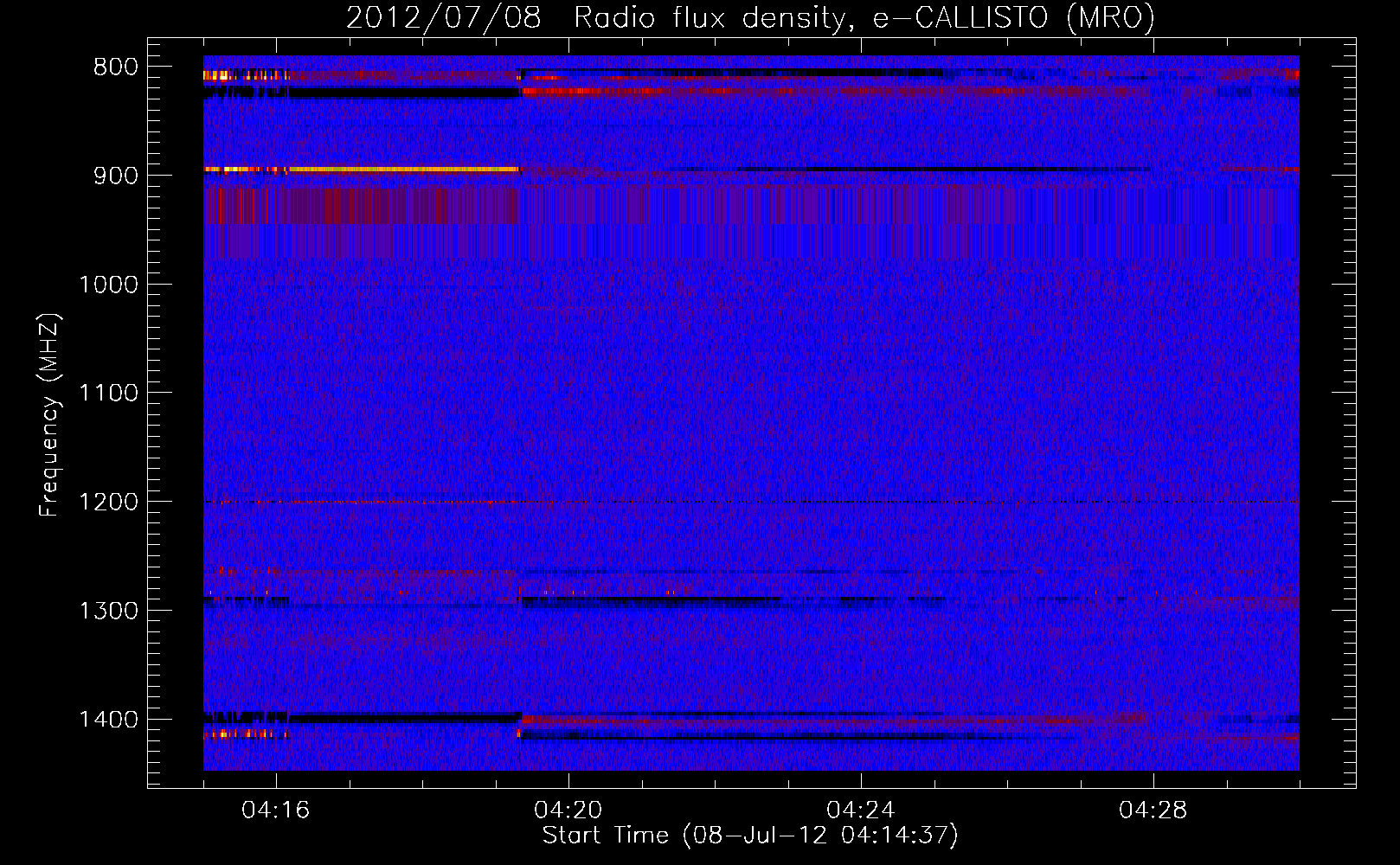Click the 04:24 time tick label
The height and width of the screenshot is (865, 1400).
point(861,811)
